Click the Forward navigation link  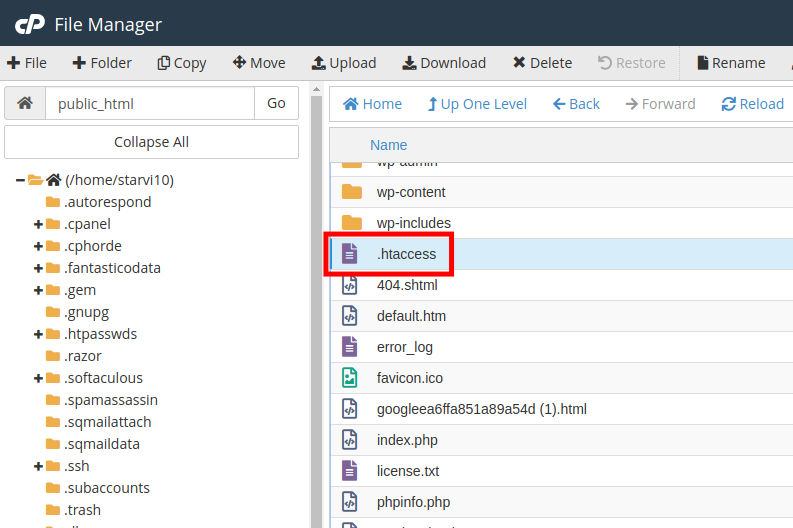[660, 104]
